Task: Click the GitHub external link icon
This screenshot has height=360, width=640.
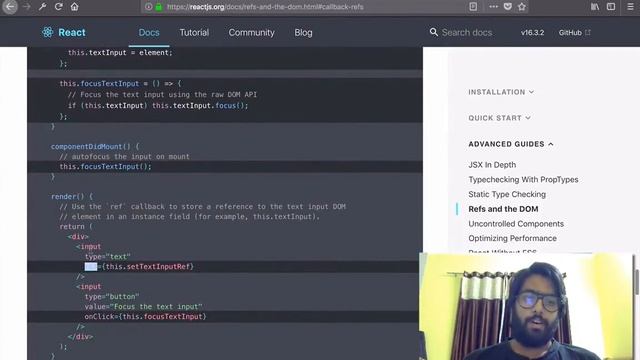Action: click(x=588, y=32)
